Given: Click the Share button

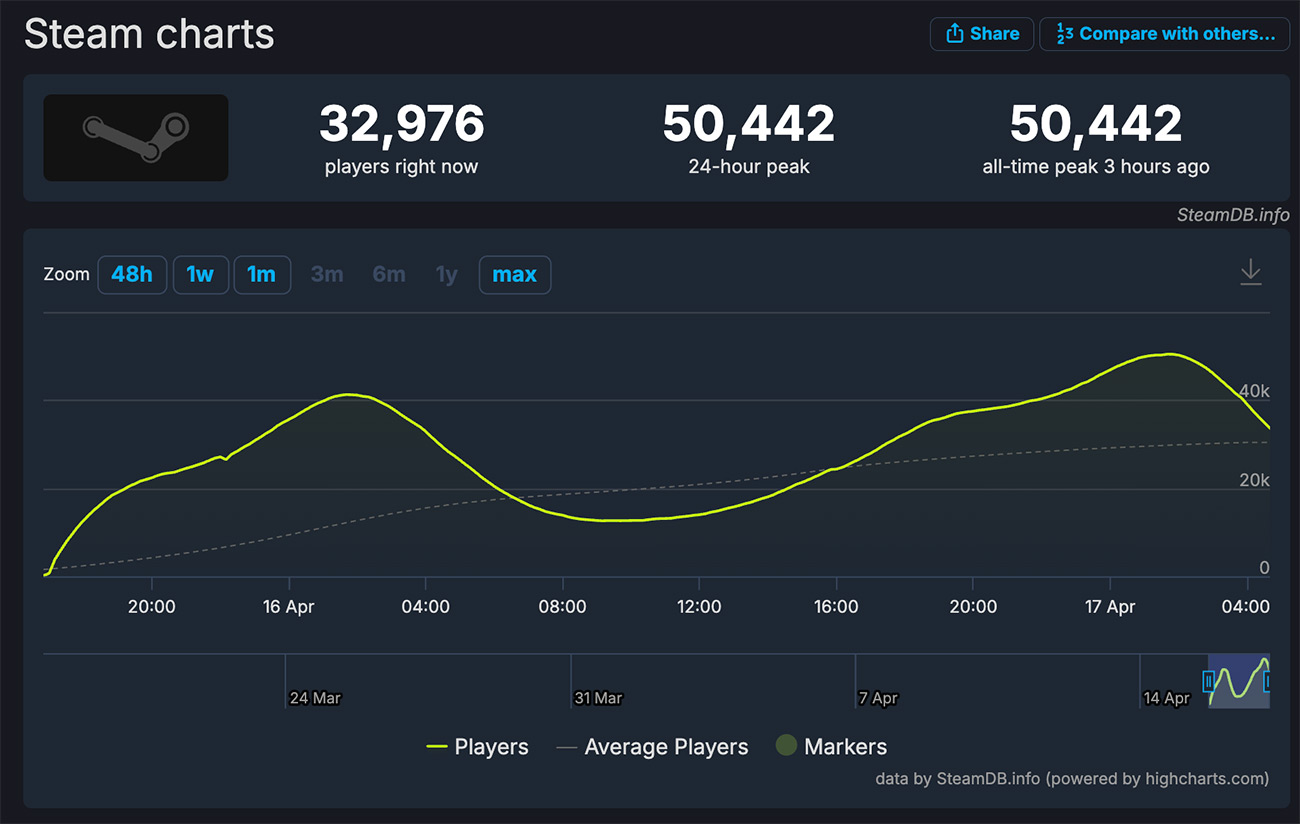Looking at the screenshot, I should (x=981, y=34).
